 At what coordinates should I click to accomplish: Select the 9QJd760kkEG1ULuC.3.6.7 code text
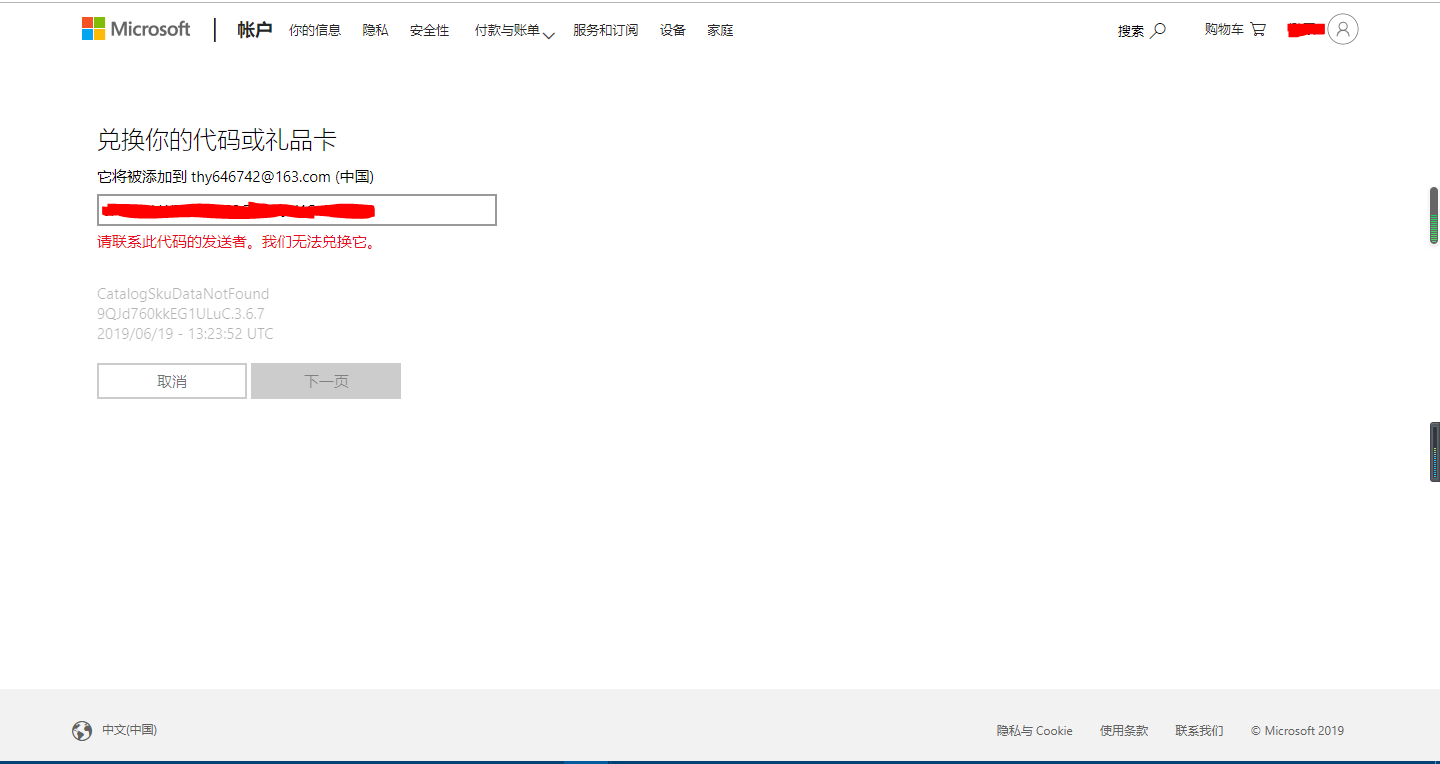(x=181, y=314)
